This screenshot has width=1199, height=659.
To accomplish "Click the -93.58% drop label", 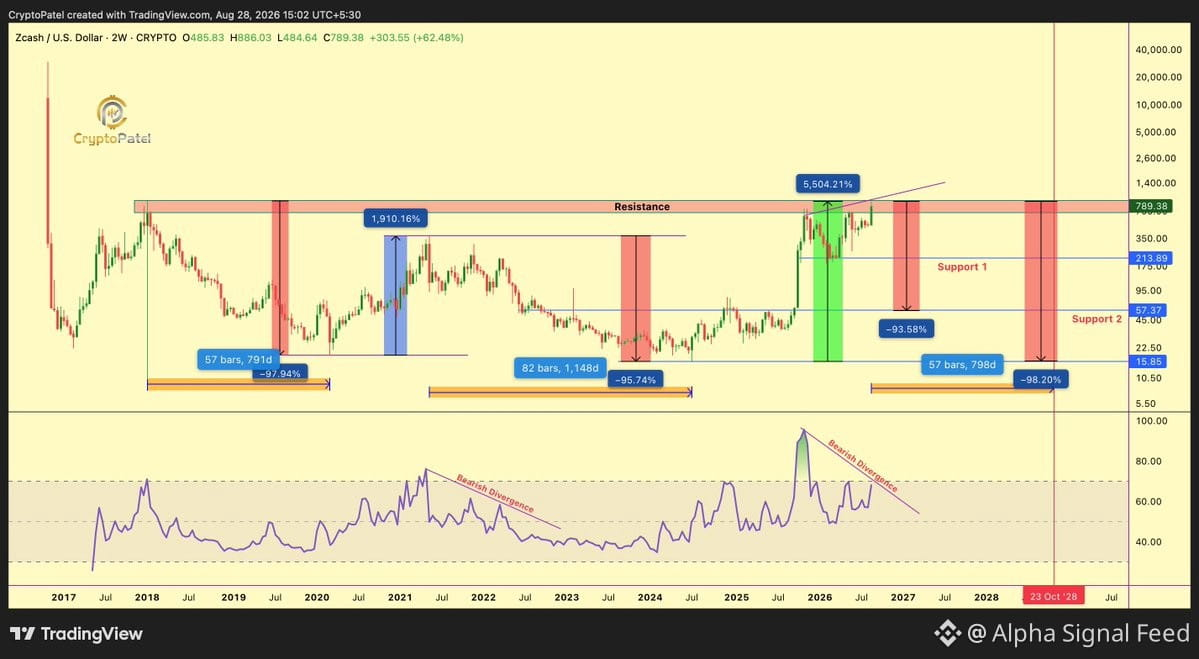I will point(906,330).
